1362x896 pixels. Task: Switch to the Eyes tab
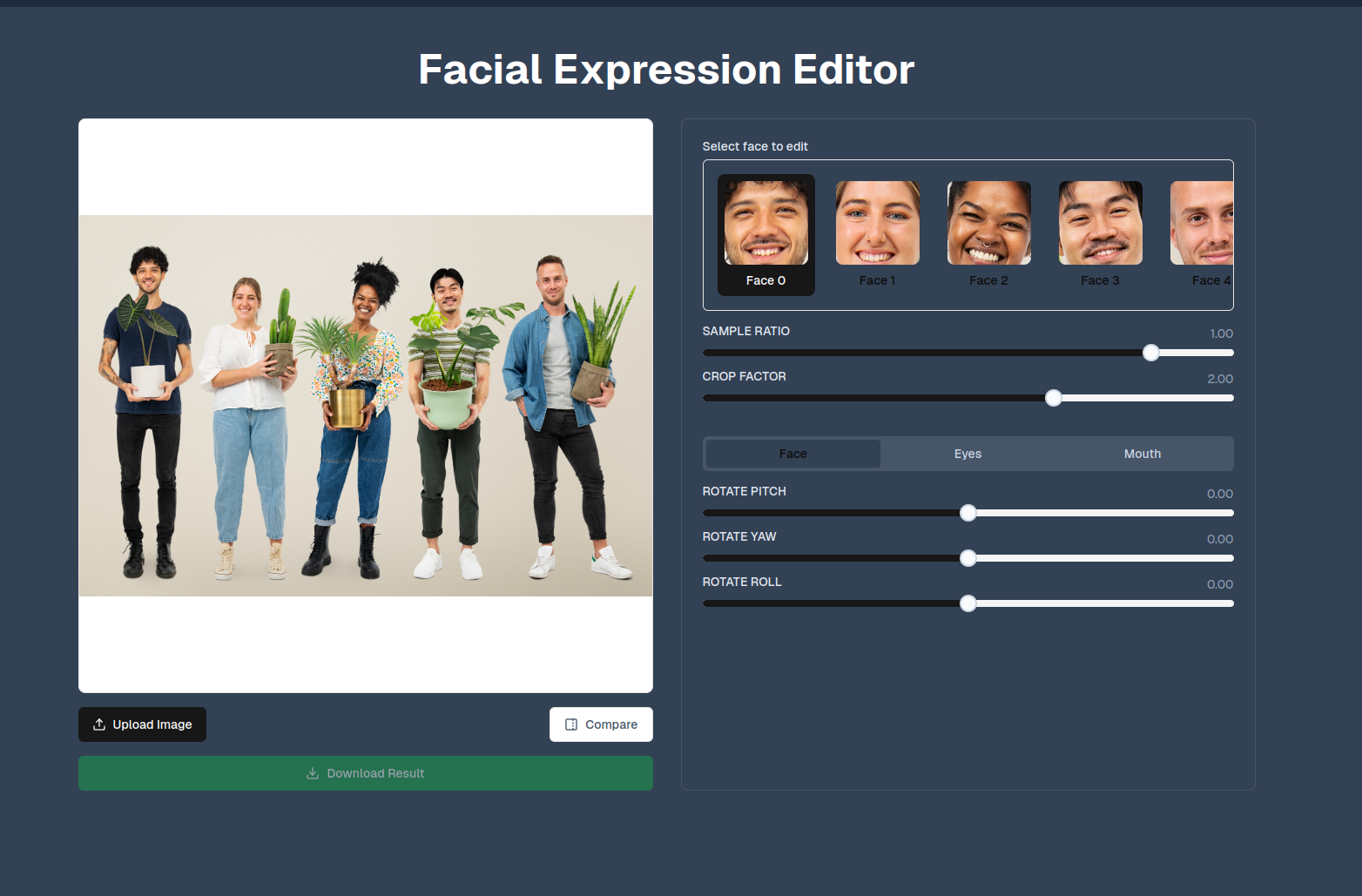[968, 454]
